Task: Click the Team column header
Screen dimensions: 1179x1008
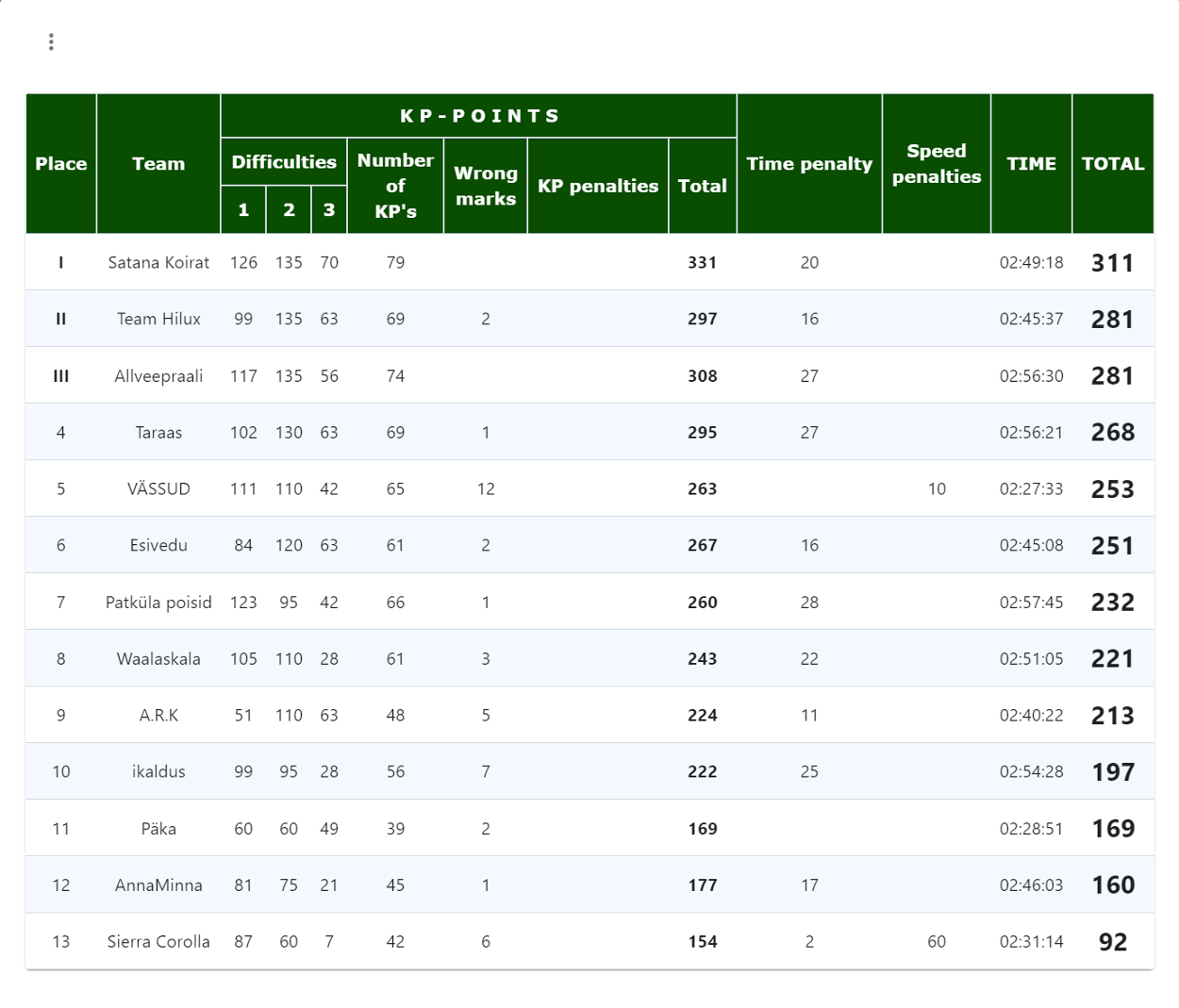Action: (158, 163)
